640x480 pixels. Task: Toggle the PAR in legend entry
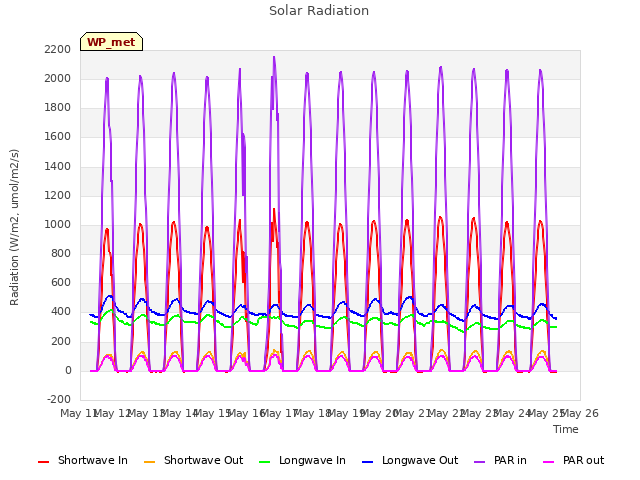pyautogui.click(x=500, y=460)
